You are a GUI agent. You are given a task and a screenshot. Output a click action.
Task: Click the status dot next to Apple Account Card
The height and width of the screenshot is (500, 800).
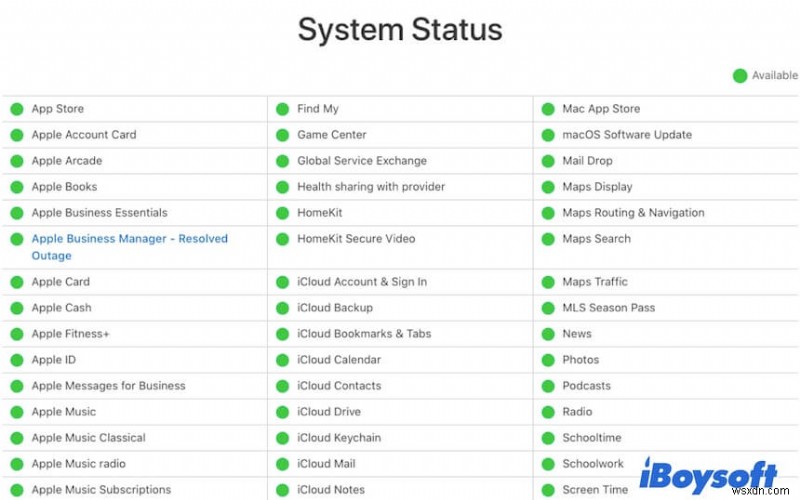pos(17,135)
